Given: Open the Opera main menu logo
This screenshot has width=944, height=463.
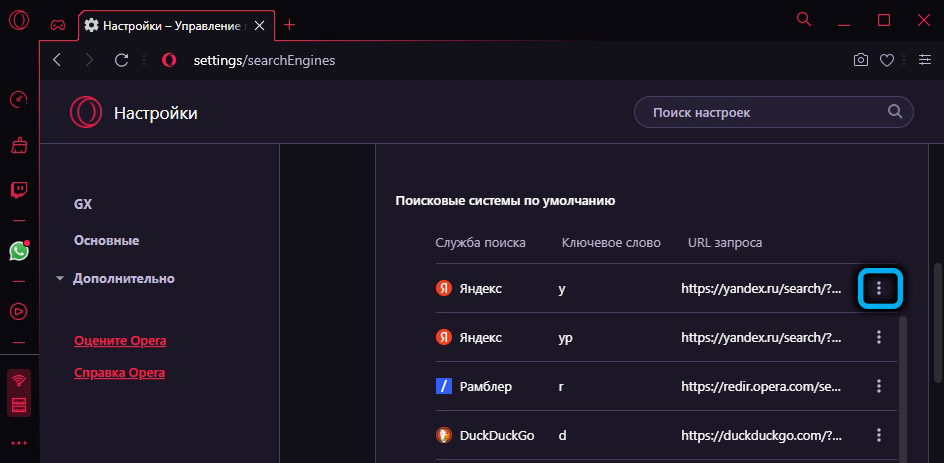Looking at the screenshot, I should [x=18, y=21].
